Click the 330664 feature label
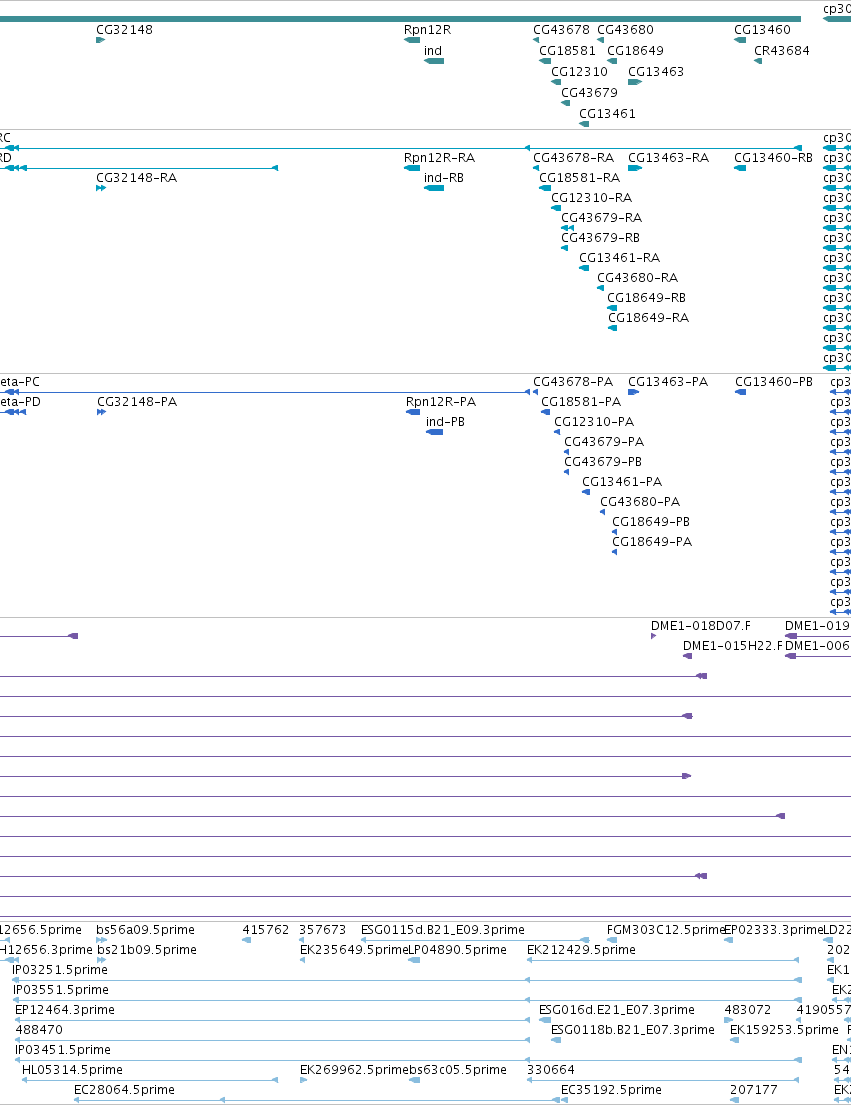 551,1070
